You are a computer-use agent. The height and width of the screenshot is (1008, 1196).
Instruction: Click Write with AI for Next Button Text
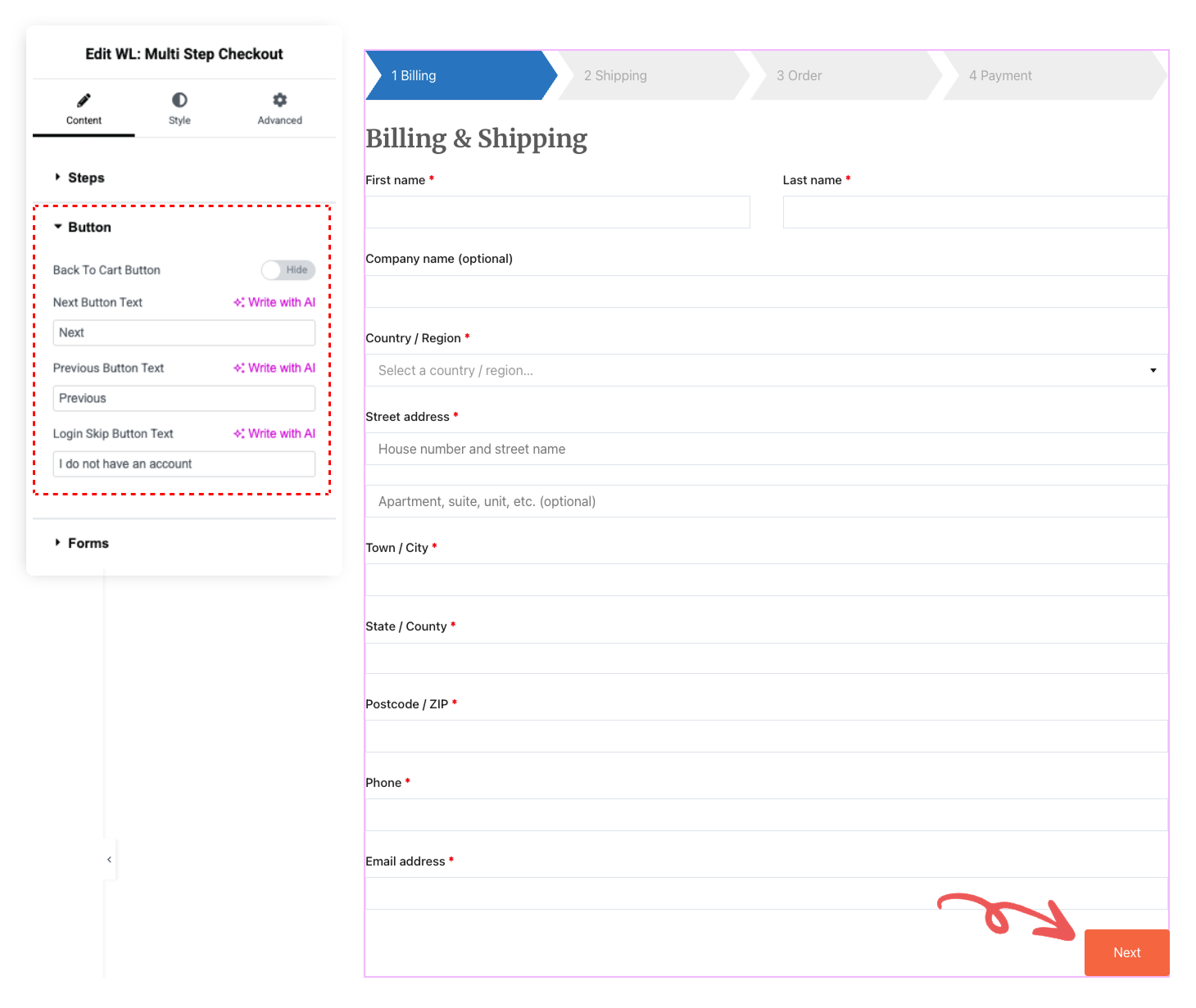click(274, 301)
